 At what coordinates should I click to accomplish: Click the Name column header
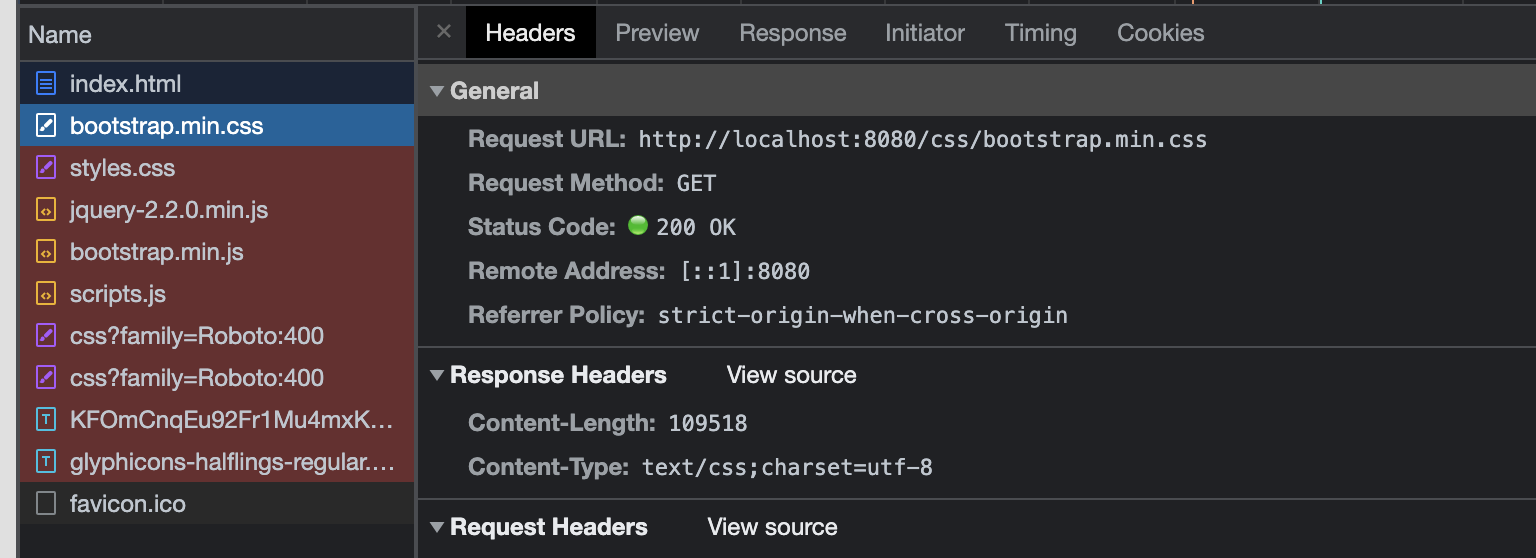tap(60, 35)
